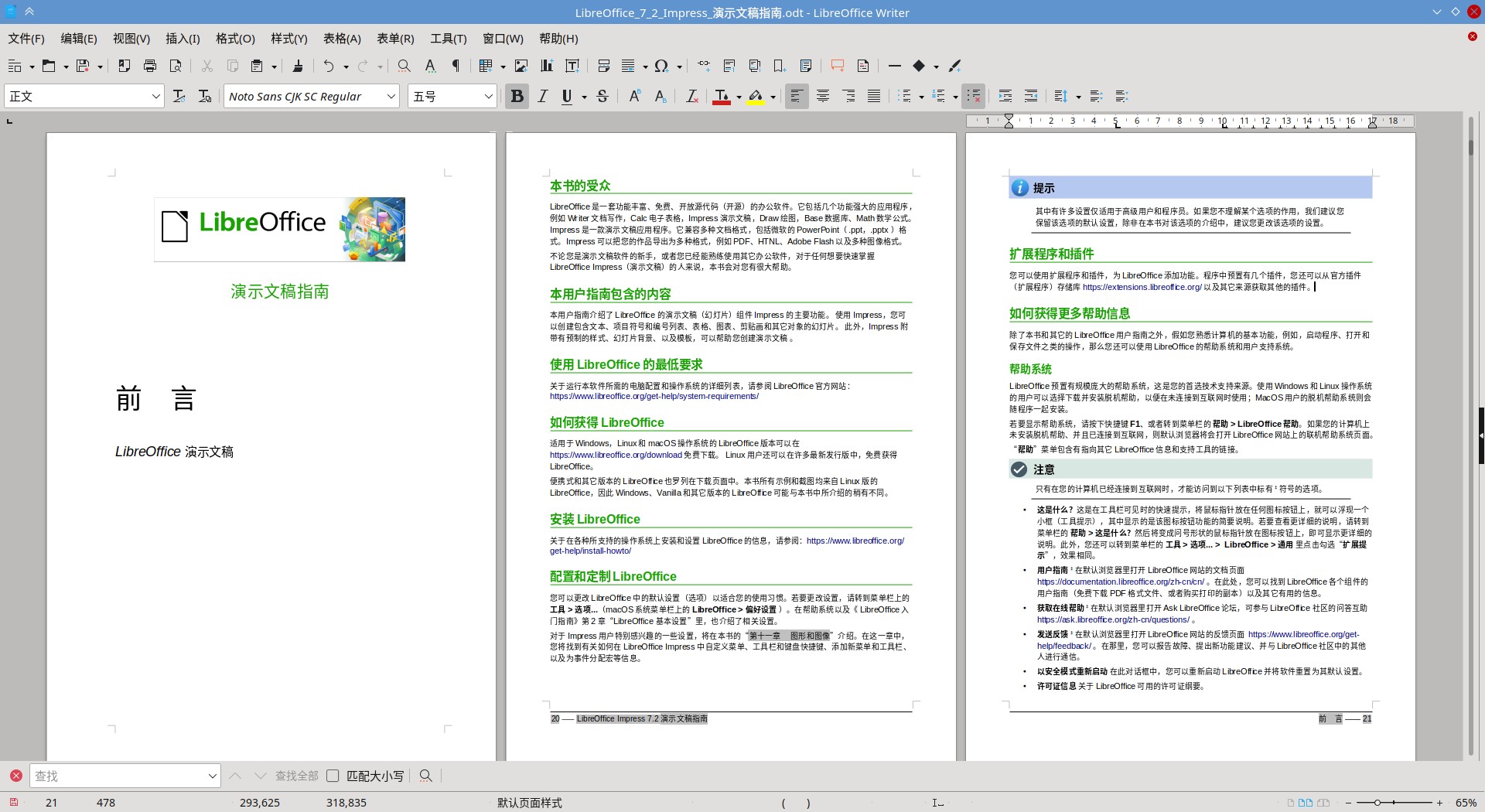Click Update Selected Style icon
Screen dimensions: 1485x812
pyautogui.click(x=179, y=96)
